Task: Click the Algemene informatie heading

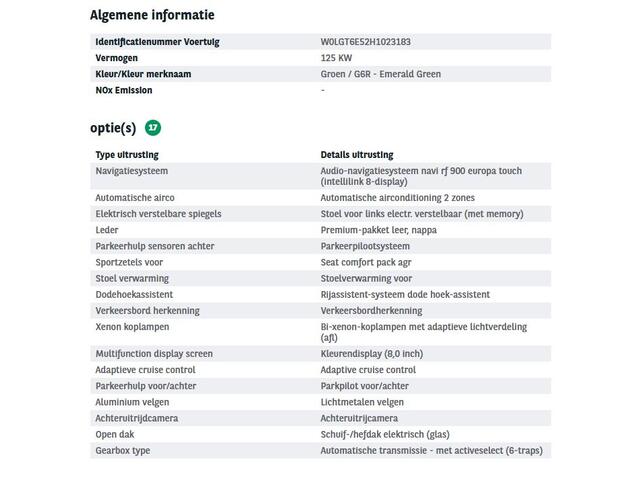Action: click(x=152, y=15)
